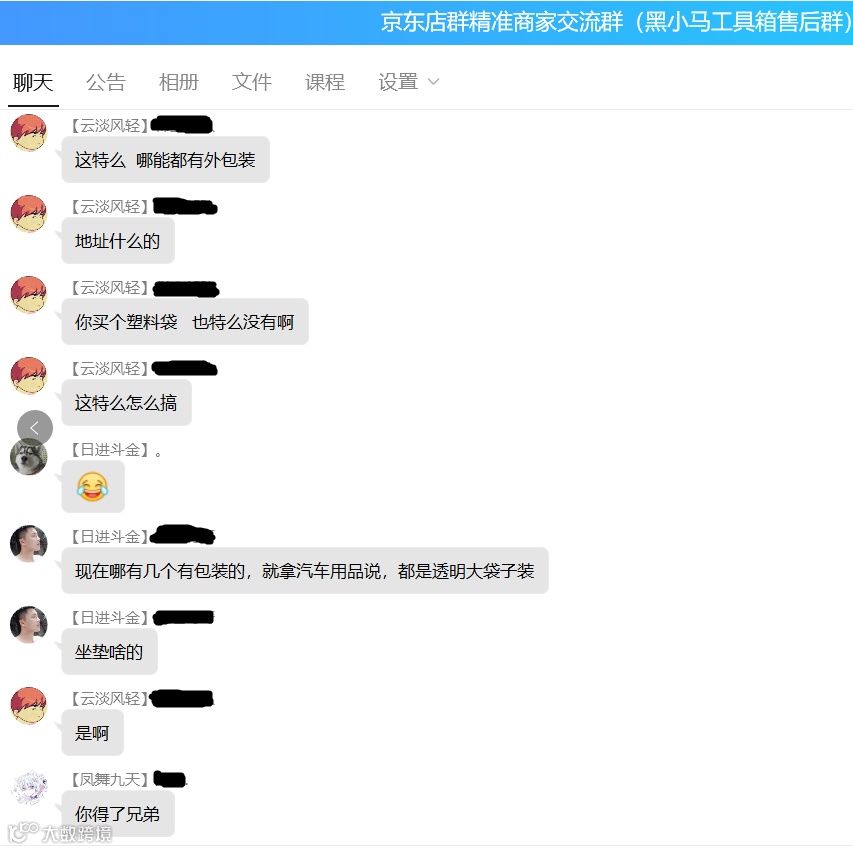The width and height of the screenshot is (853, 850).
Task: Open the 设置 menu
Action: 398,82
